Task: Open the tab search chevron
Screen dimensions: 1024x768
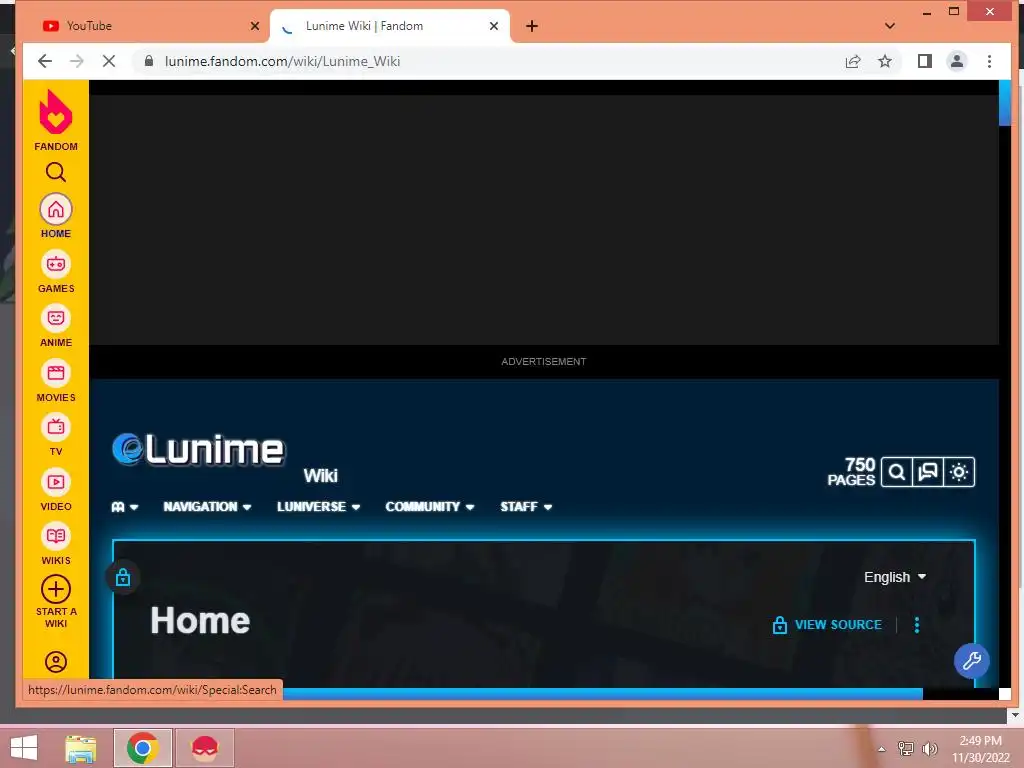Action: click(x=889, y=26)
